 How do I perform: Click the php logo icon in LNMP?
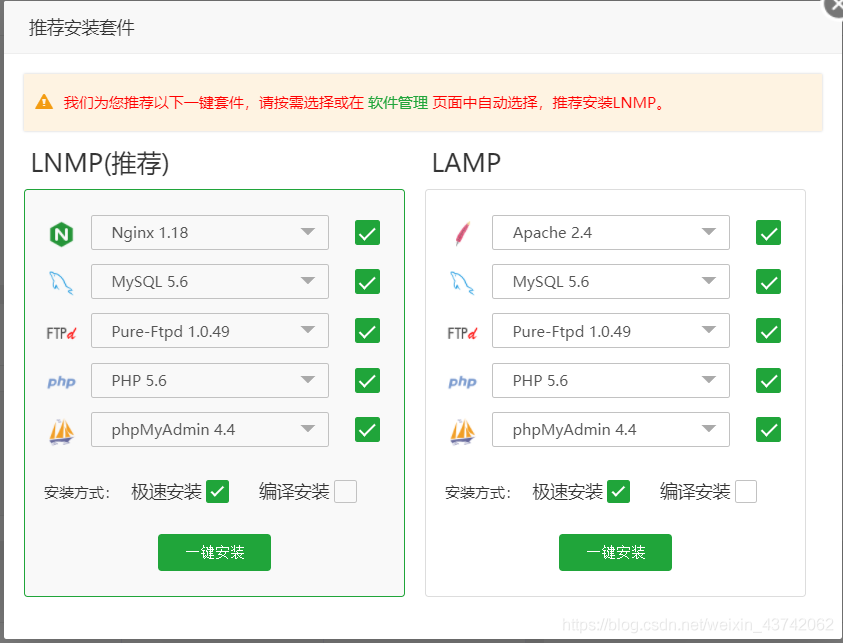(x=61, y=382)
